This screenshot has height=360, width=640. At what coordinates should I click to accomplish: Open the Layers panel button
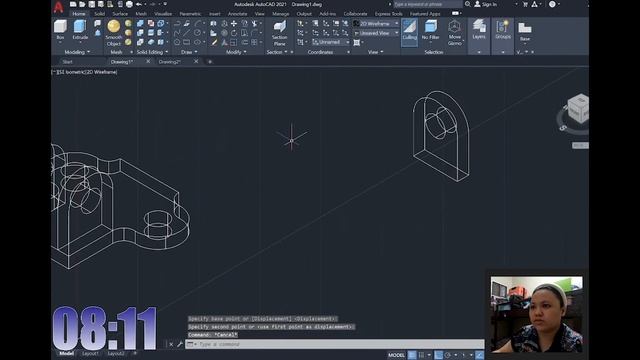coord(479,29)
